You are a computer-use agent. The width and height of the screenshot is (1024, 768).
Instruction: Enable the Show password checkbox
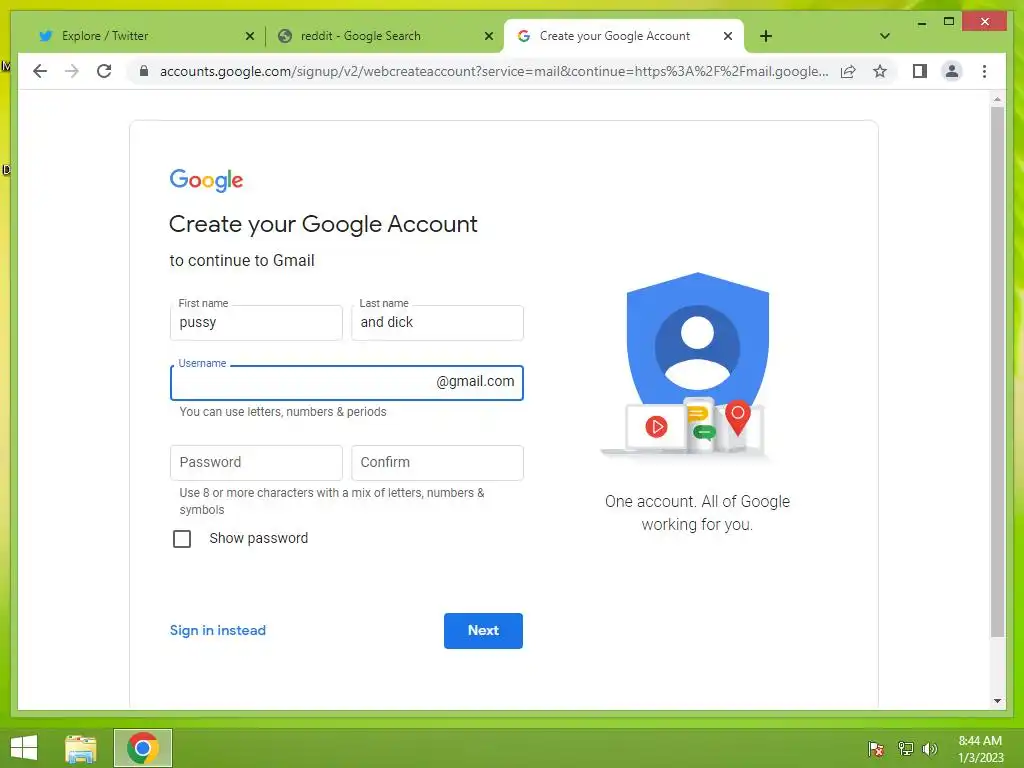tap(182, 539)
